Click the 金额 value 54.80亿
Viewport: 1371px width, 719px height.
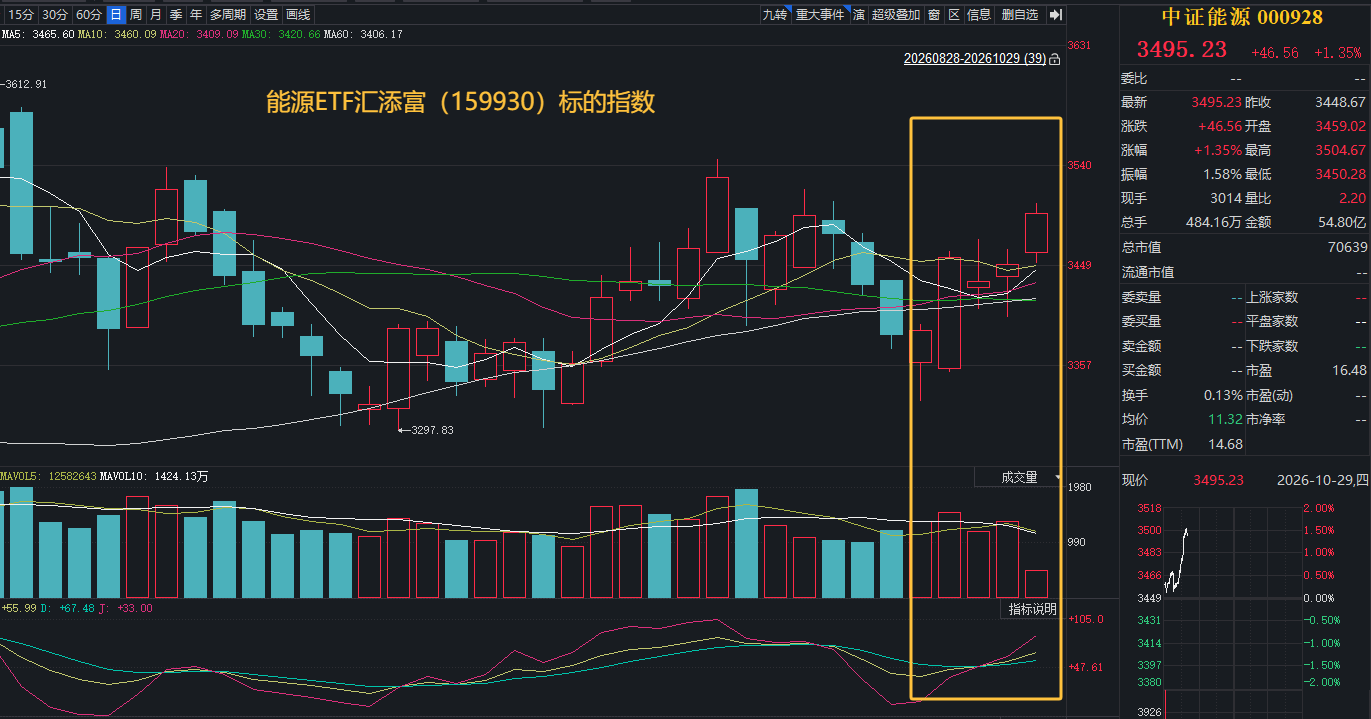[1343, 222]
